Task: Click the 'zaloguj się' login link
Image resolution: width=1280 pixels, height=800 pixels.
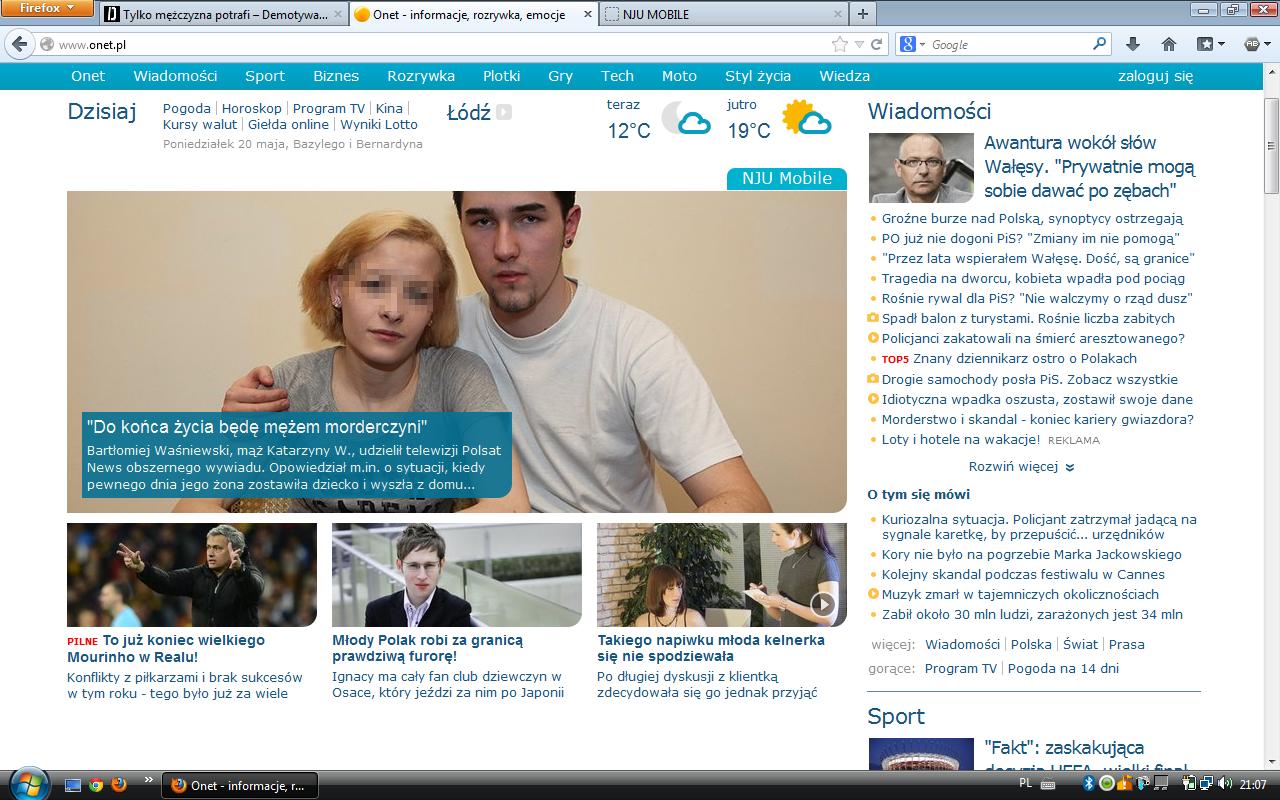Action: tap(1155, 76)
